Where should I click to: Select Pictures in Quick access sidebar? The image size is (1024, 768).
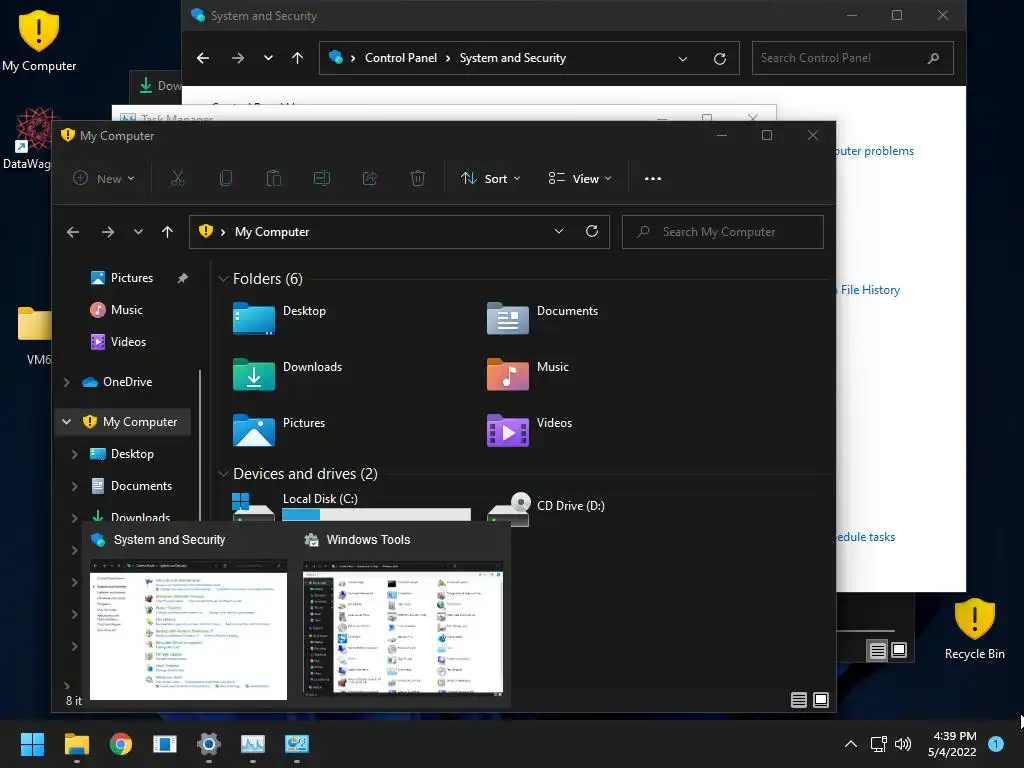(x=132, y=278)
